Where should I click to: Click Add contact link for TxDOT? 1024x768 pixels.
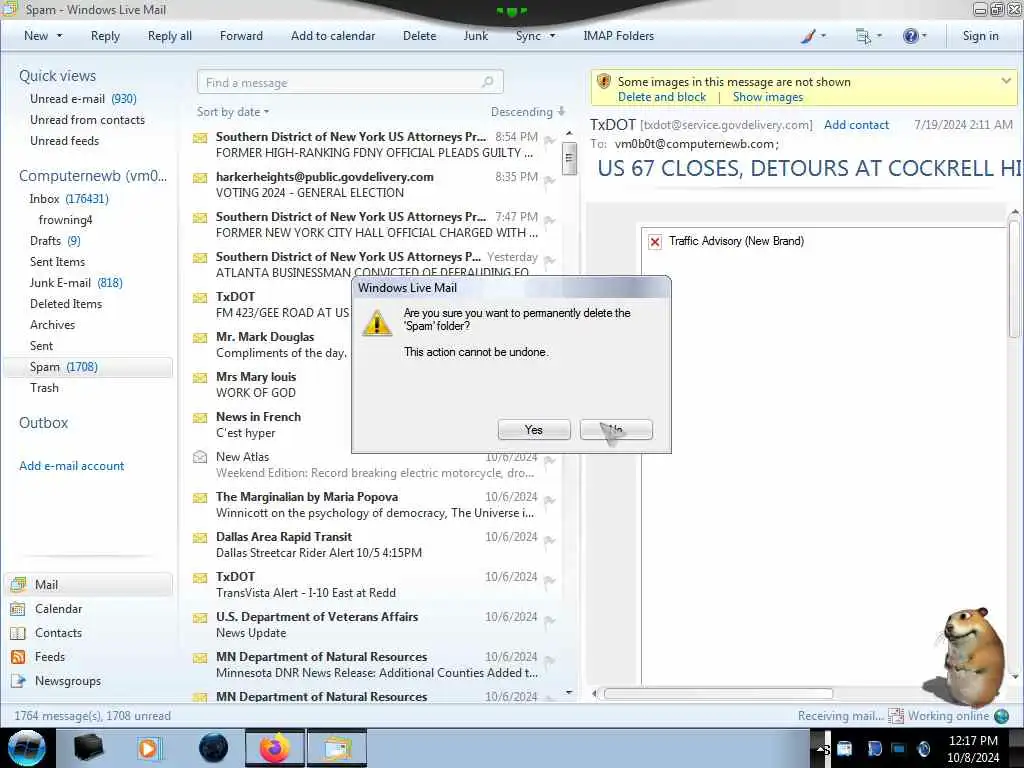856,125
